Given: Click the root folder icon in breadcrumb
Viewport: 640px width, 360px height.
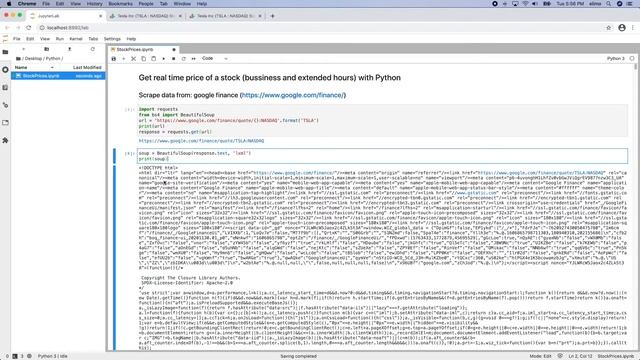Looking at the screenshot, I should click(x=18, y=59).
